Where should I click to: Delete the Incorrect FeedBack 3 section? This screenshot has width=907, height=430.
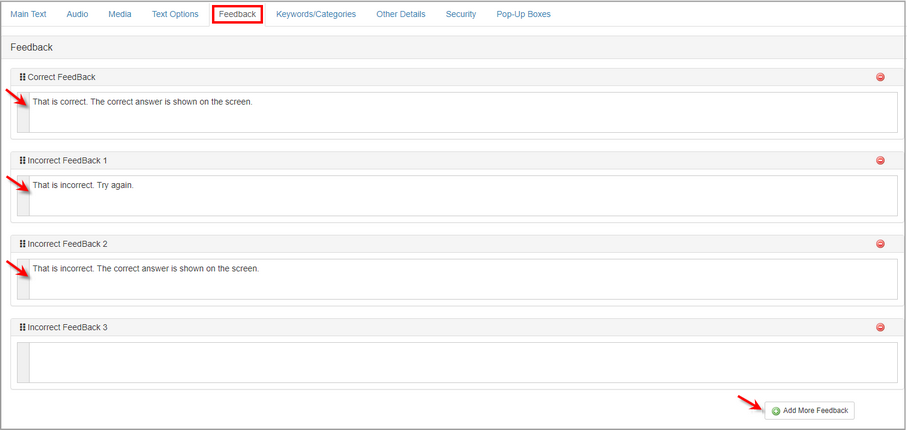[880, 327]
